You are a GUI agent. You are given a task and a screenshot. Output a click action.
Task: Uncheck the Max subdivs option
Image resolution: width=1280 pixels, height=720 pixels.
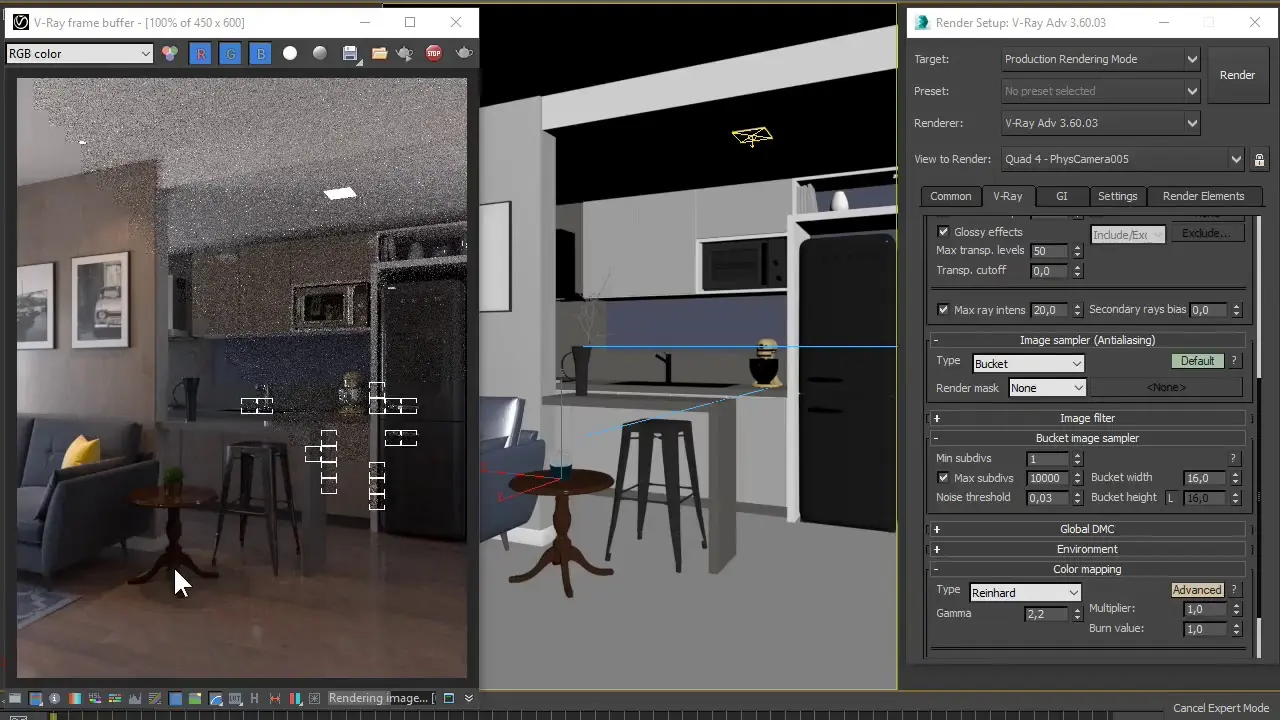click(943, 478)
